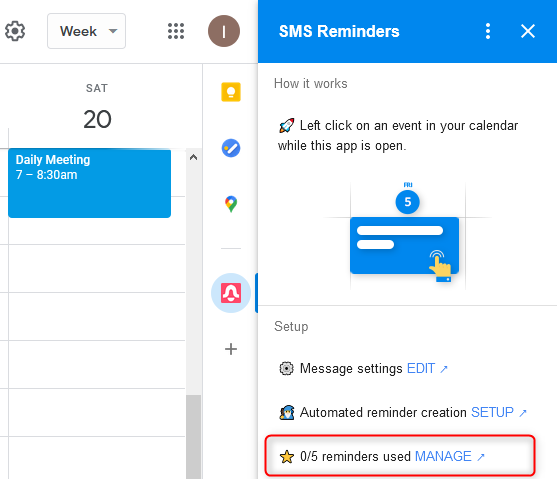This screenshot has height=479, width=557.
Task: Click the calendar vertical scrollbar thumb
Action: [x=193, y=437]
